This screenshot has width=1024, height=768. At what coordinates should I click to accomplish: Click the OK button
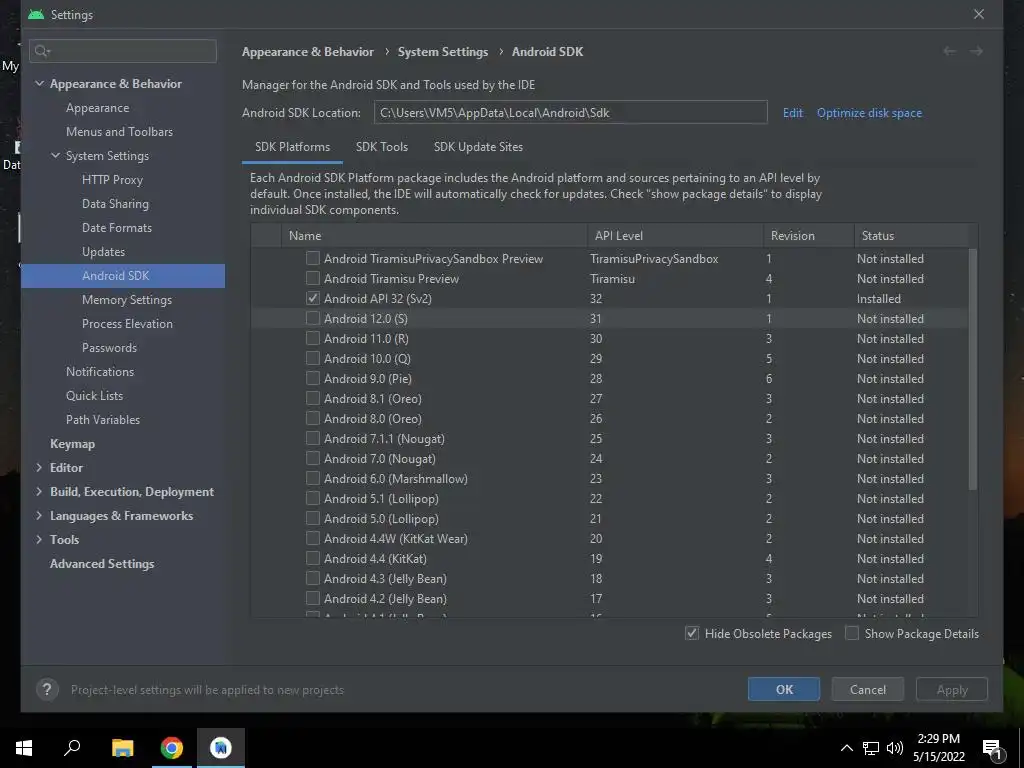point(784,690)
